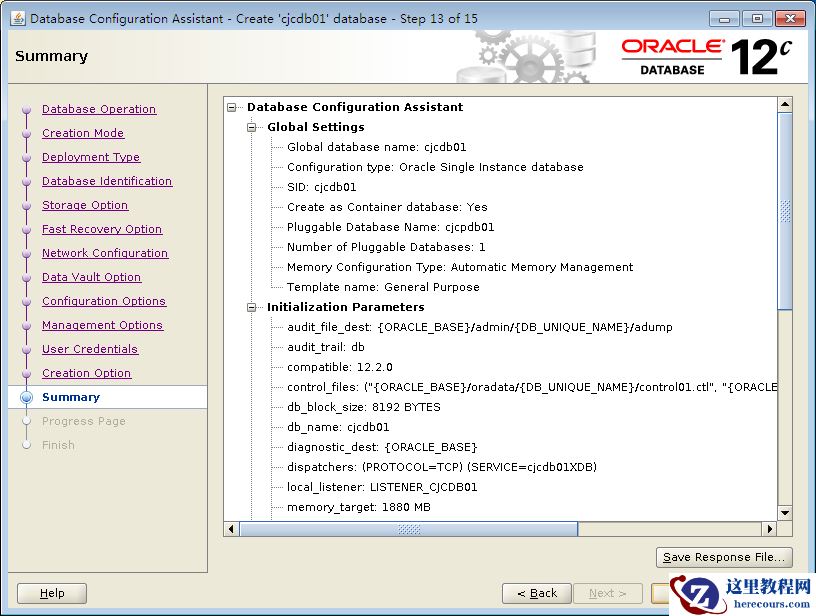Viewport: 816px width, 616px height.
Task: Select the dispatchers parameter row
Action: 442,467
